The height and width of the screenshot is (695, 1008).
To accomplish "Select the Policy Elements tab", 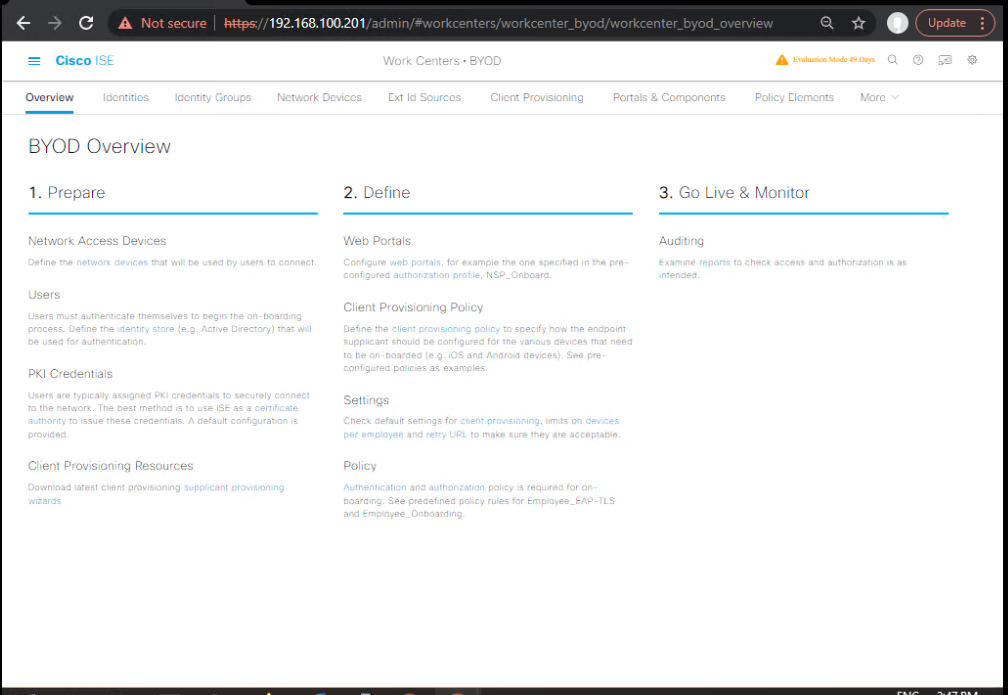I will [794, 98].
